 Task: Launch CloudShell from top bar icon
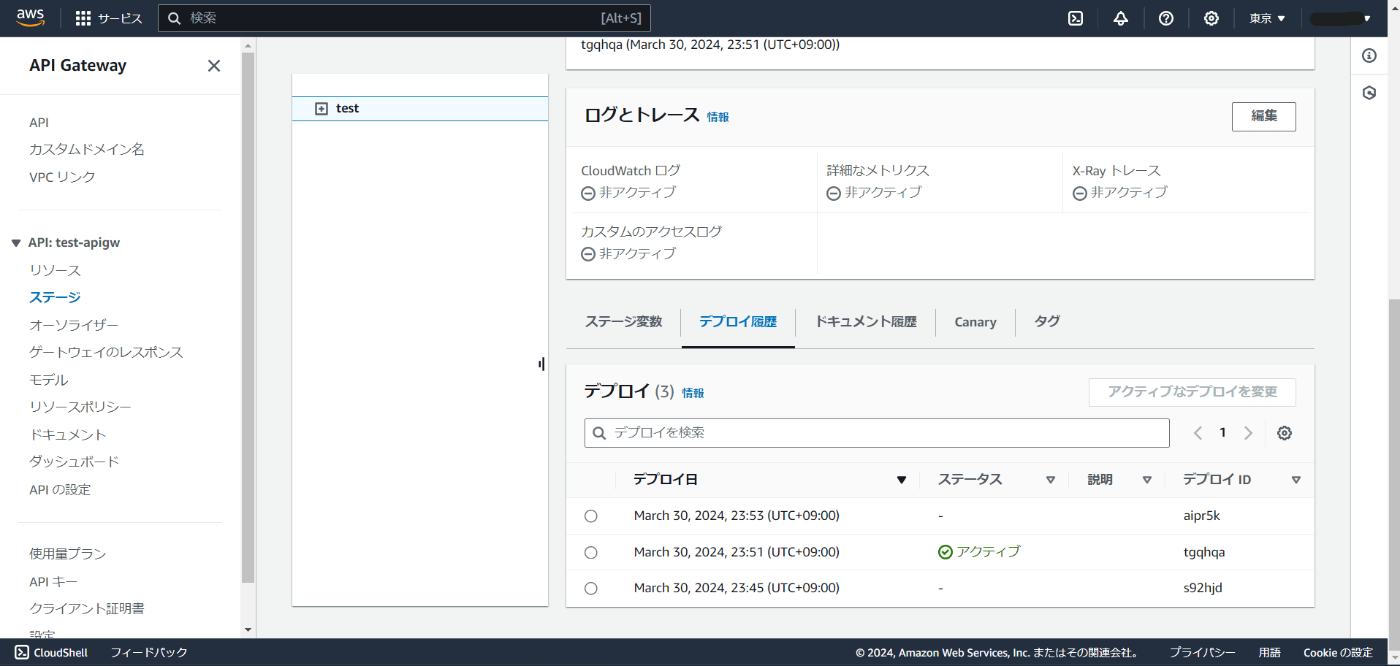coord(1076,18)
